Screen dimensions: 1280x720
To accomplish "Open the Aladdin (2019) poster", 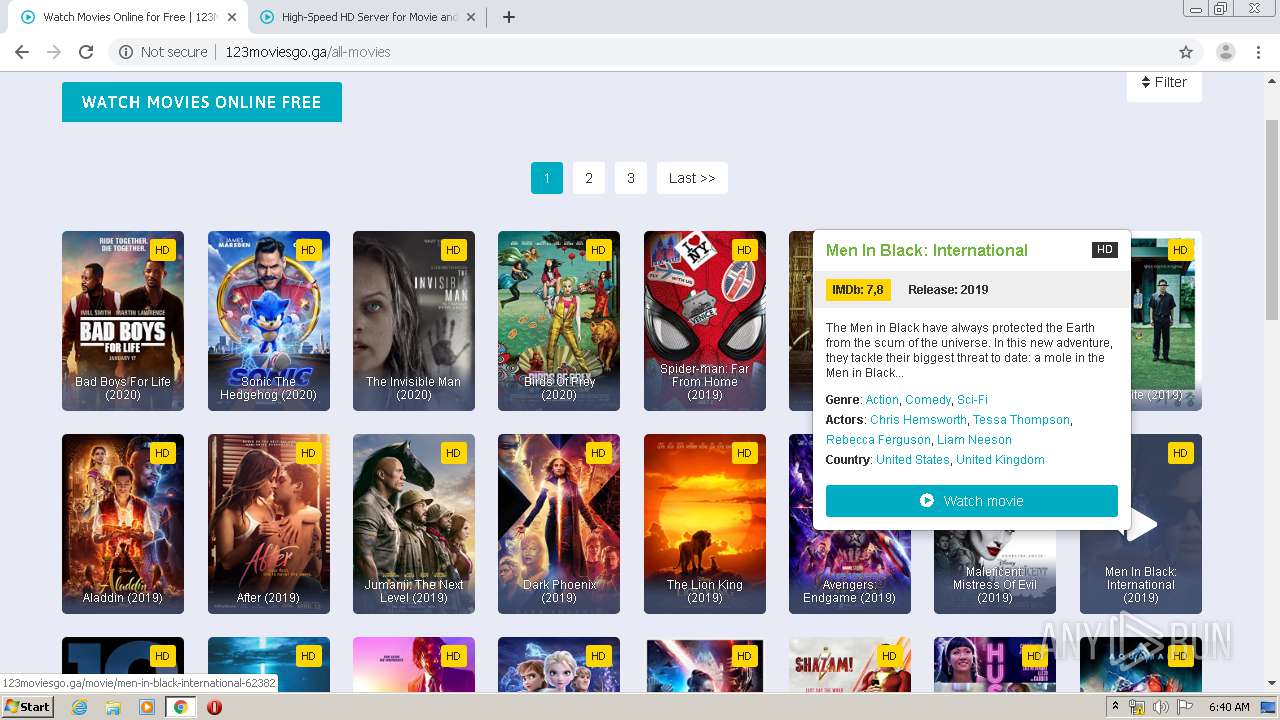I will click(123, 524).
